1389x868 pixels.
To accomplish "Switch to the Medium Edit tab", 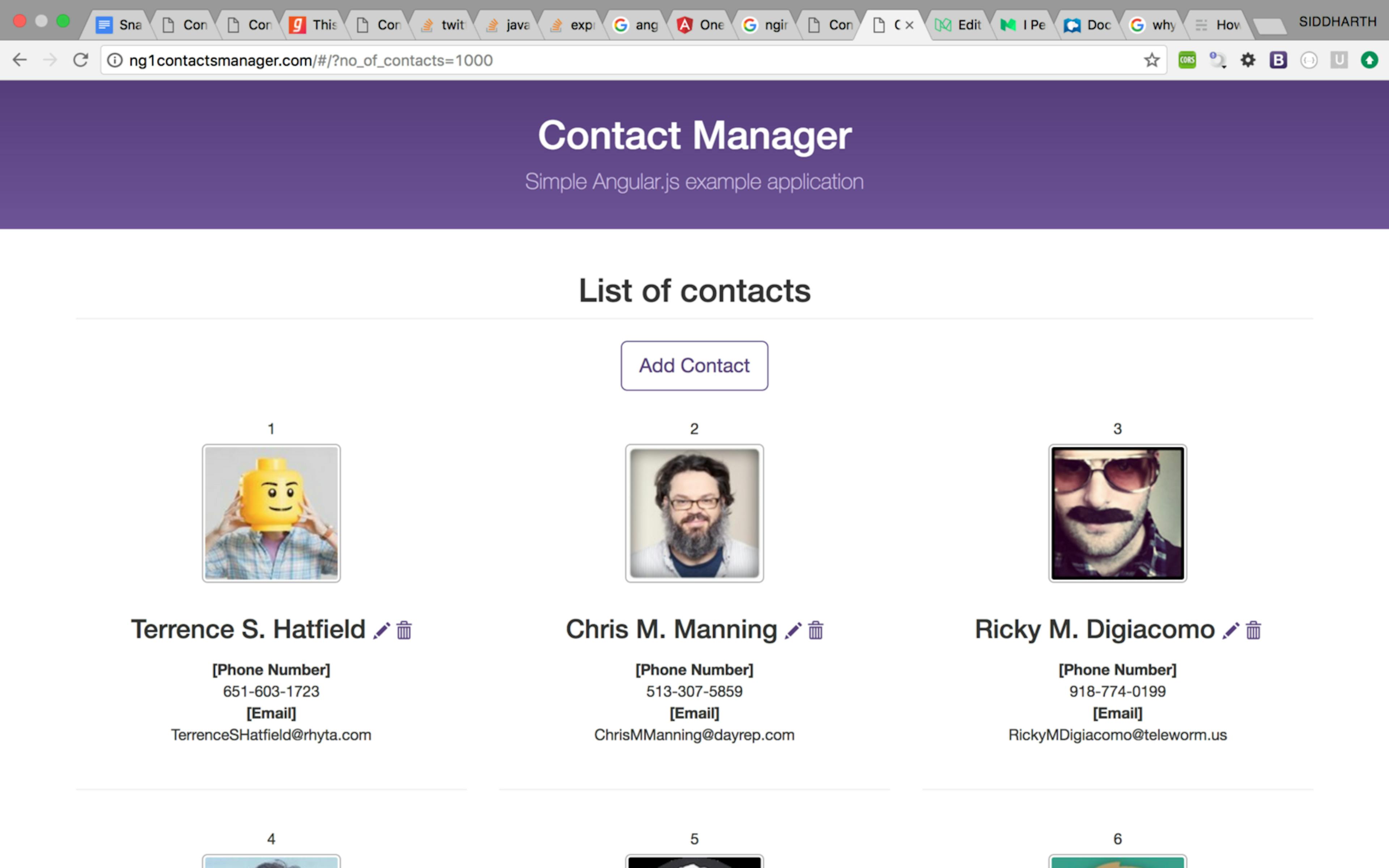I will [x=960, y=24].
